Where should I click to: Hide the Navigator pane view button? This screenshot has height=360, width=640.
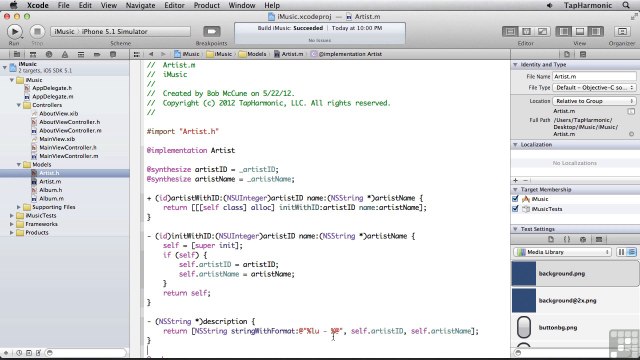point(564,31)
